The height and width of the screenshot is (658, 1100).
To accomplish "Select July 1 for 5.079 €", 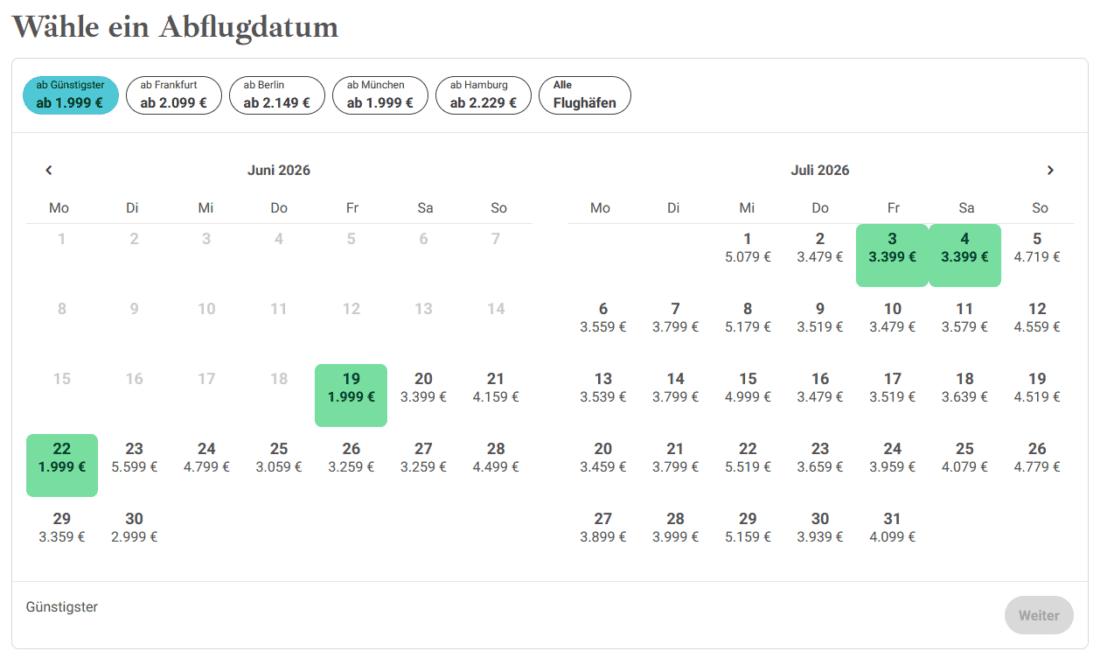I will tap(748, 248).
